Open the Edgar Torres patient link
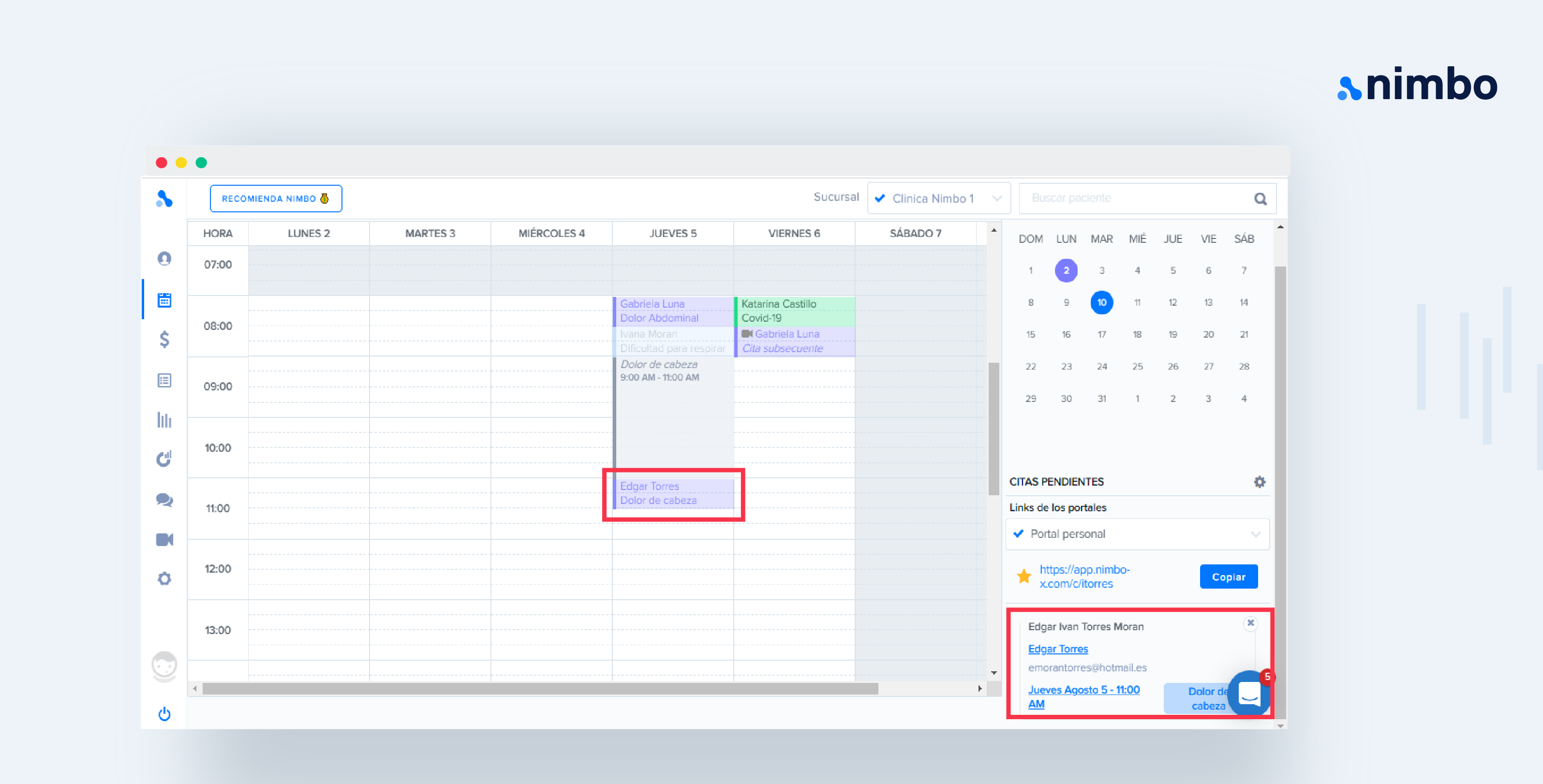The width and height of the screenshot is (1543, 784). pos(1058,649)
